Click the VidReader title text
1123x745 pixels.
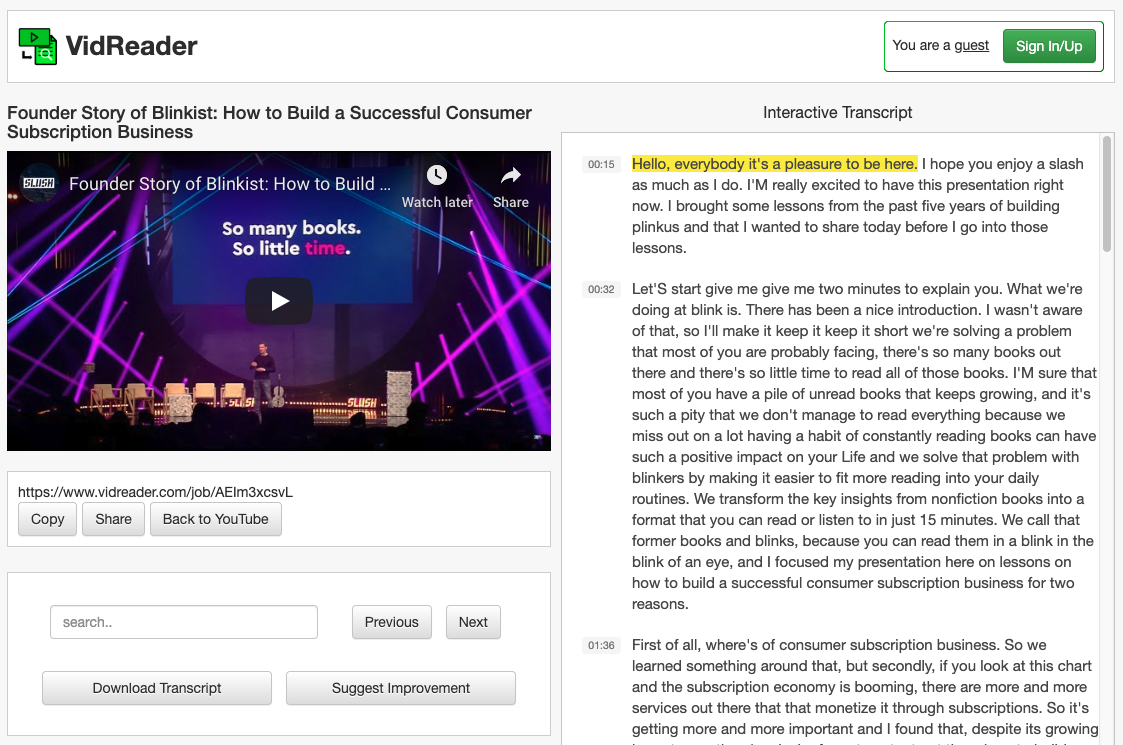(132, 47)
